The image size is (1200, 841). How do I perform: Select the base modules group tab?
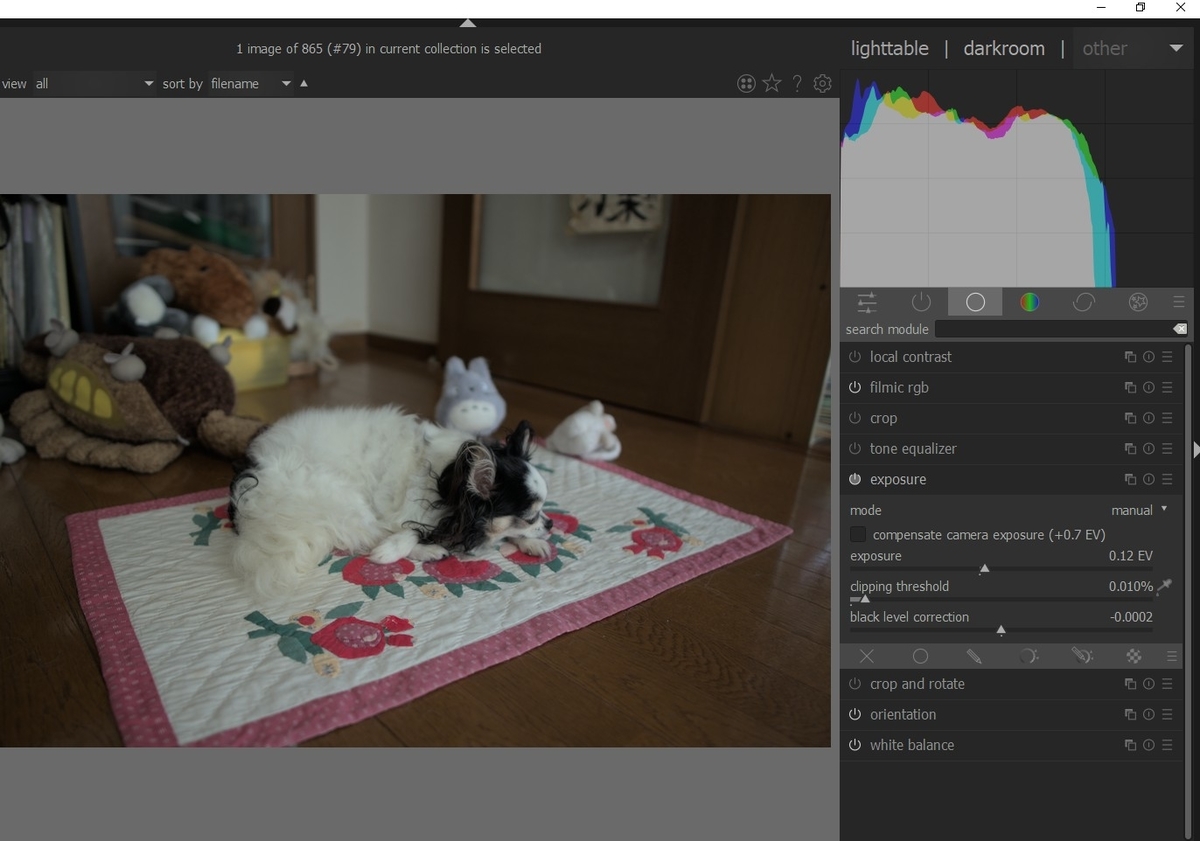975,302
